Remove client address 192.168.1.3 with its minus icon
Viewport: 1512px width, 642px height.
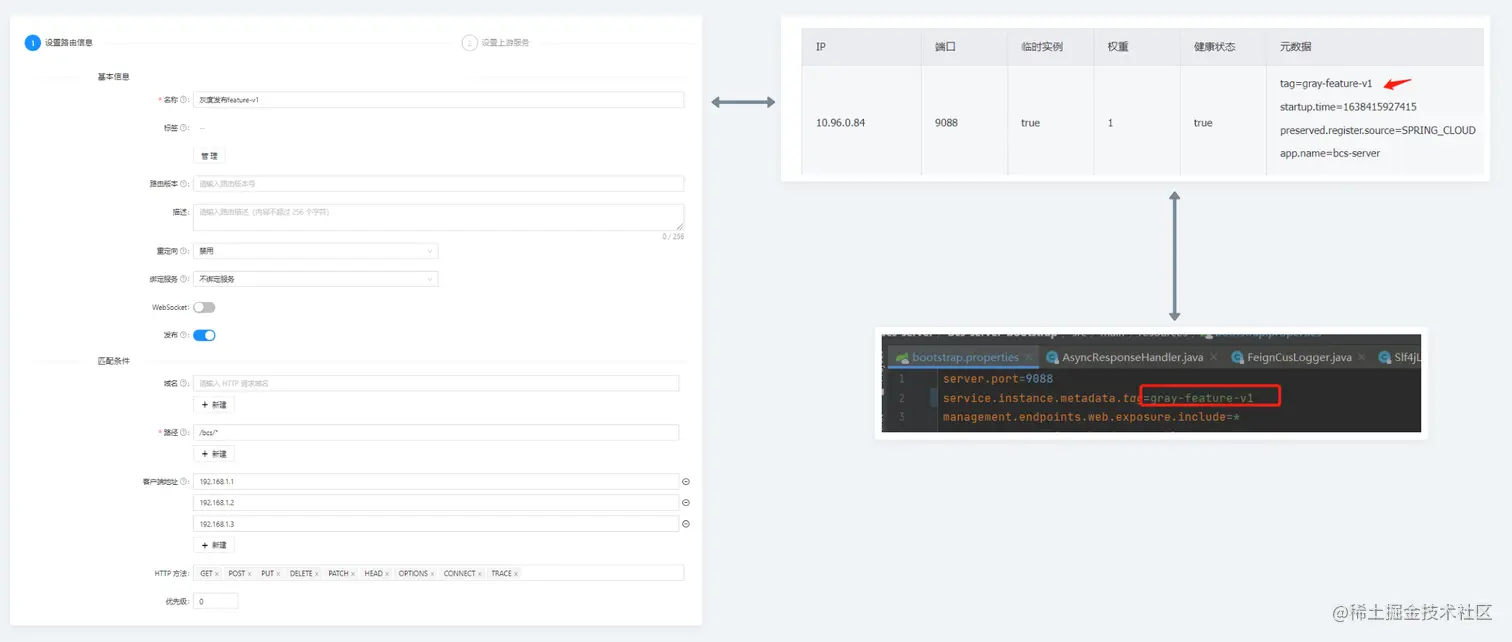(x=686, y=523)
